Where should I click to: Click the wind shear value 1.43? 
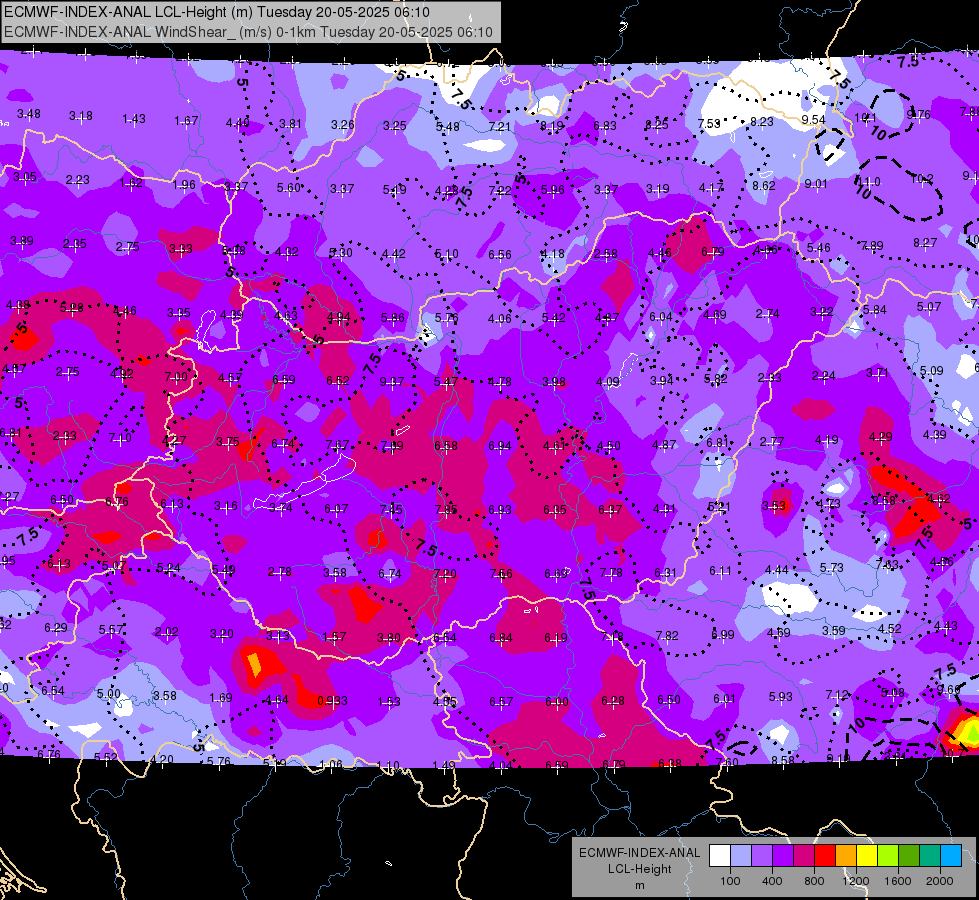point(134,119)
